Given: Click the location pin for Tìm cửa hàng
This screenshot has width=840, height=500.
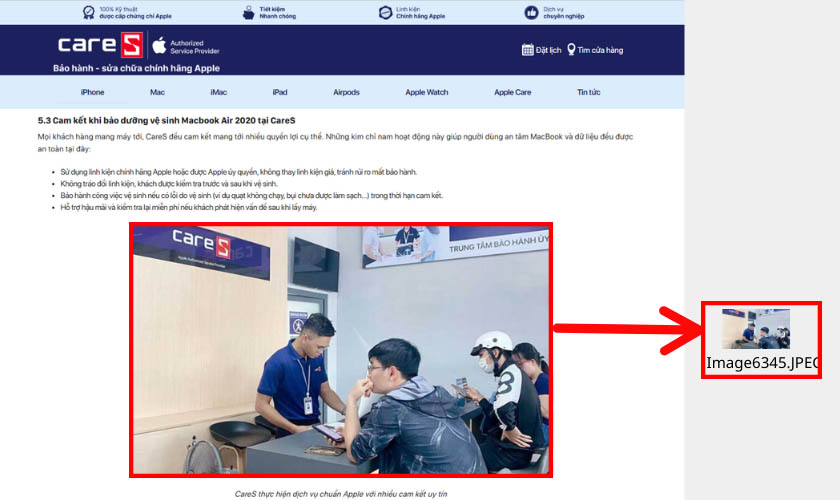Looking at the screenshot, I should point(571,50).
